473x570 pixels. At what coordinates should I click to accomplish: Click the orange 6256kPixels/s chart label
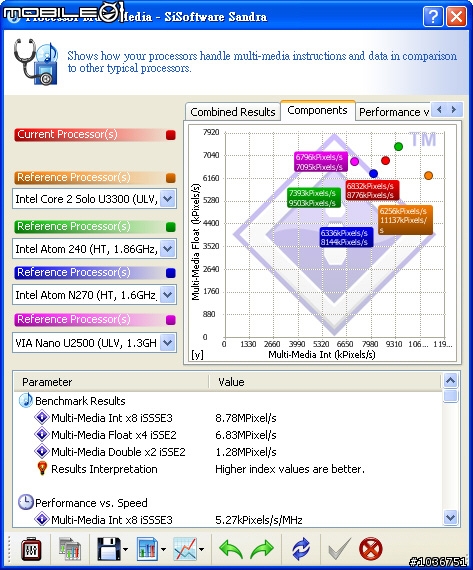point(405,220)
